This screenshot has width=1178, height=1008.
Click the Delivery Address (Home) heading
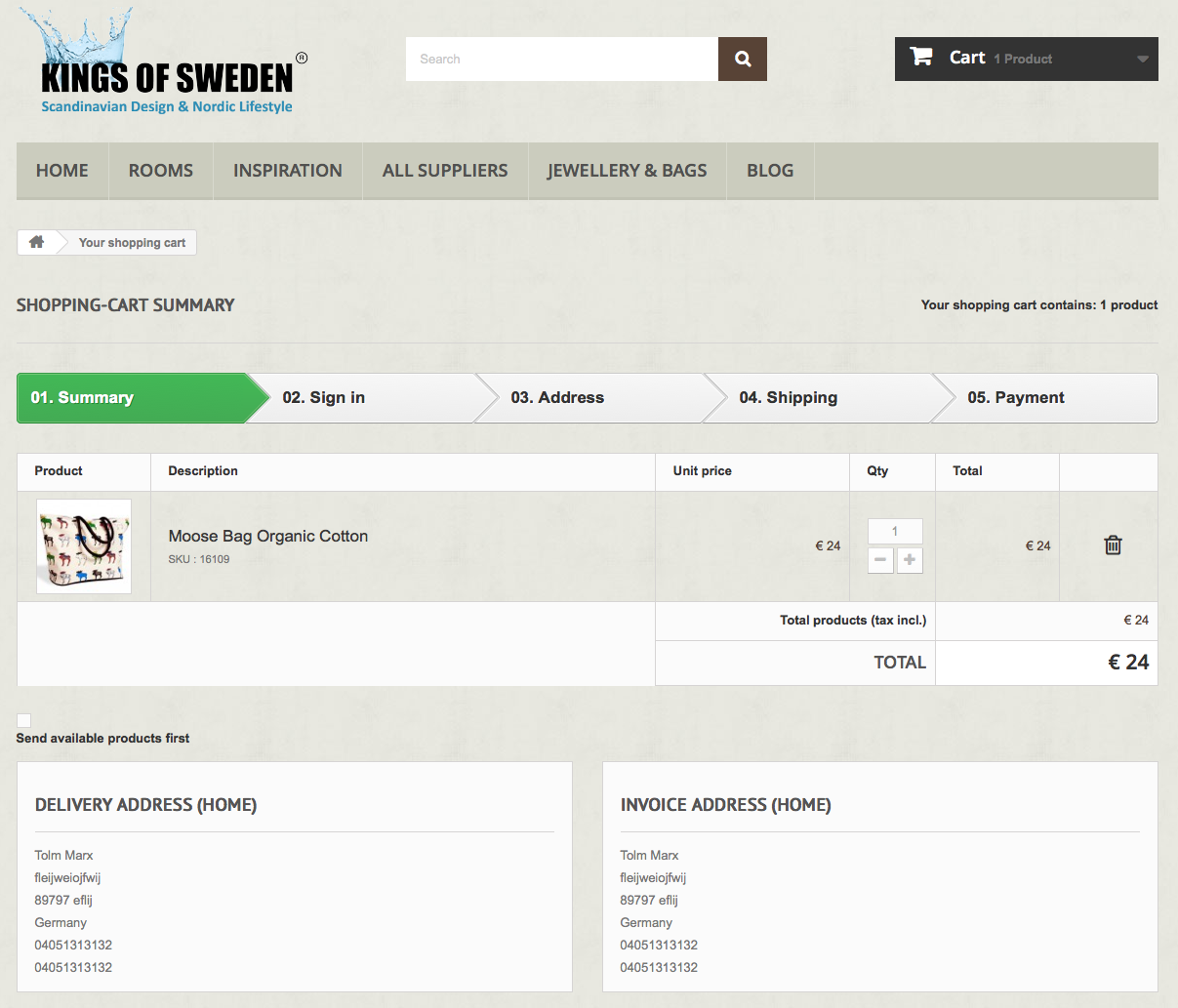pyautogui.click(x=146, y=805)
